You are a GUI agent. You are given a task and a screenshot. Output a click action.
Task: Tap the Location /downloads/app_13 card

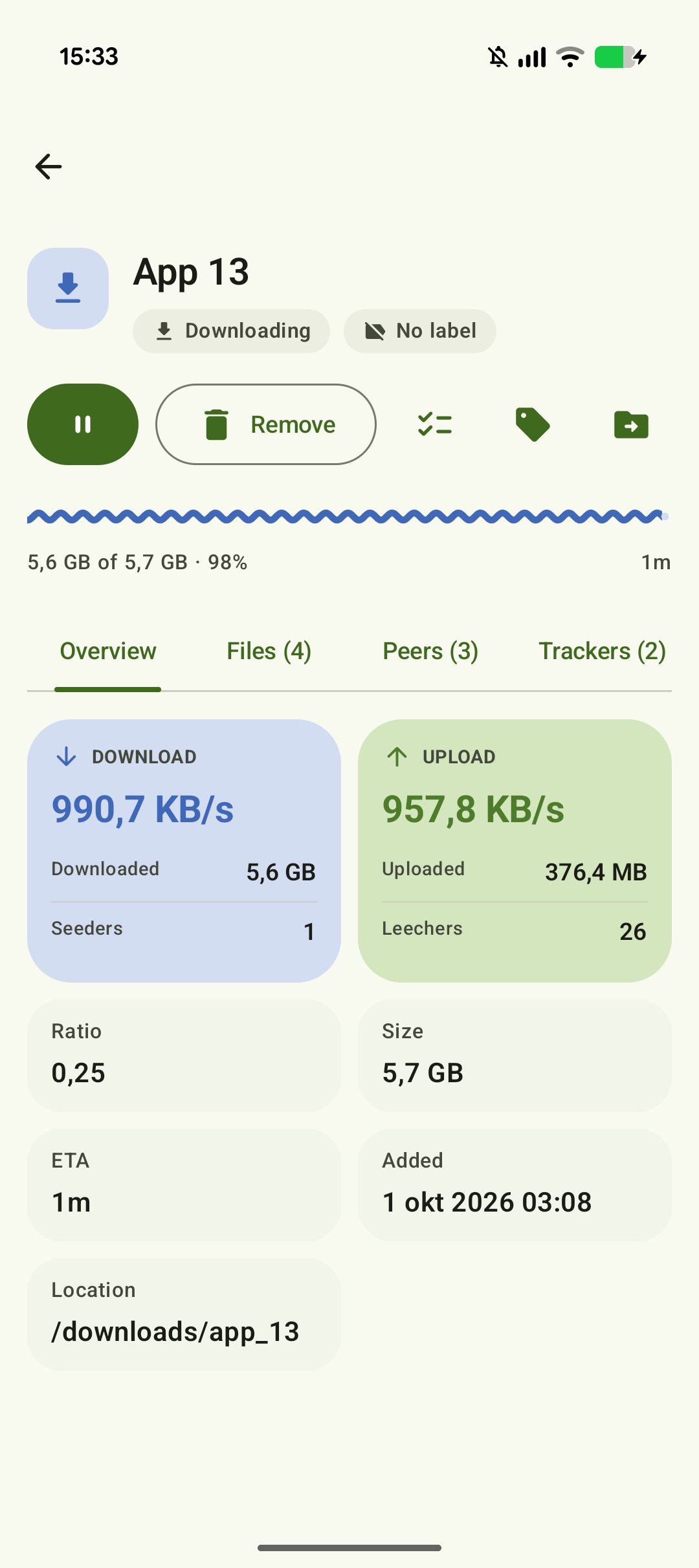tap(184, 1314)
